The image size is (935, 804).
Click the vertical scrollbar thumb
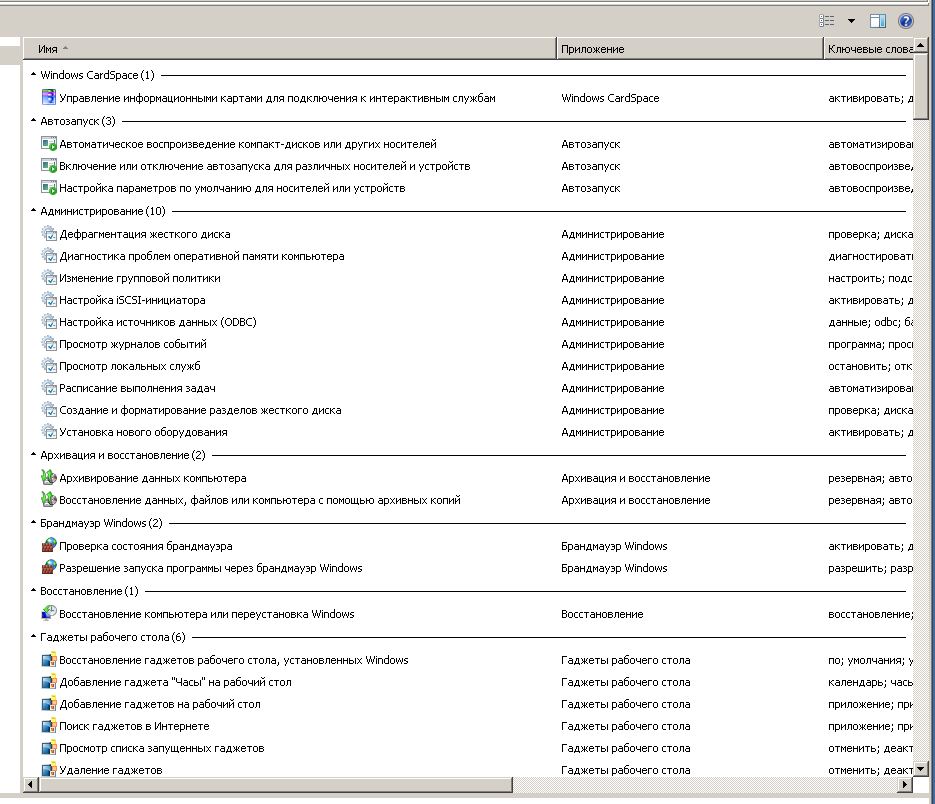(x=921, y=85)
